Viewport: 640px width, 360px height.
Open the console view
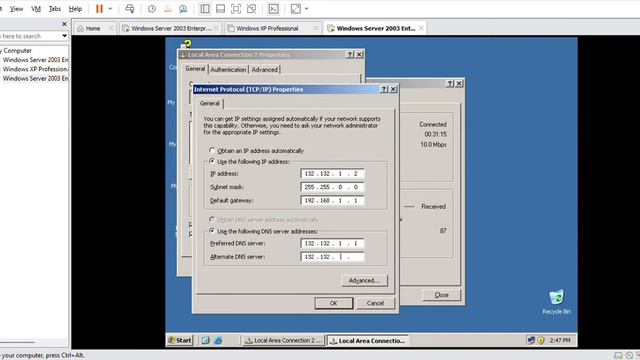(273, 9)
